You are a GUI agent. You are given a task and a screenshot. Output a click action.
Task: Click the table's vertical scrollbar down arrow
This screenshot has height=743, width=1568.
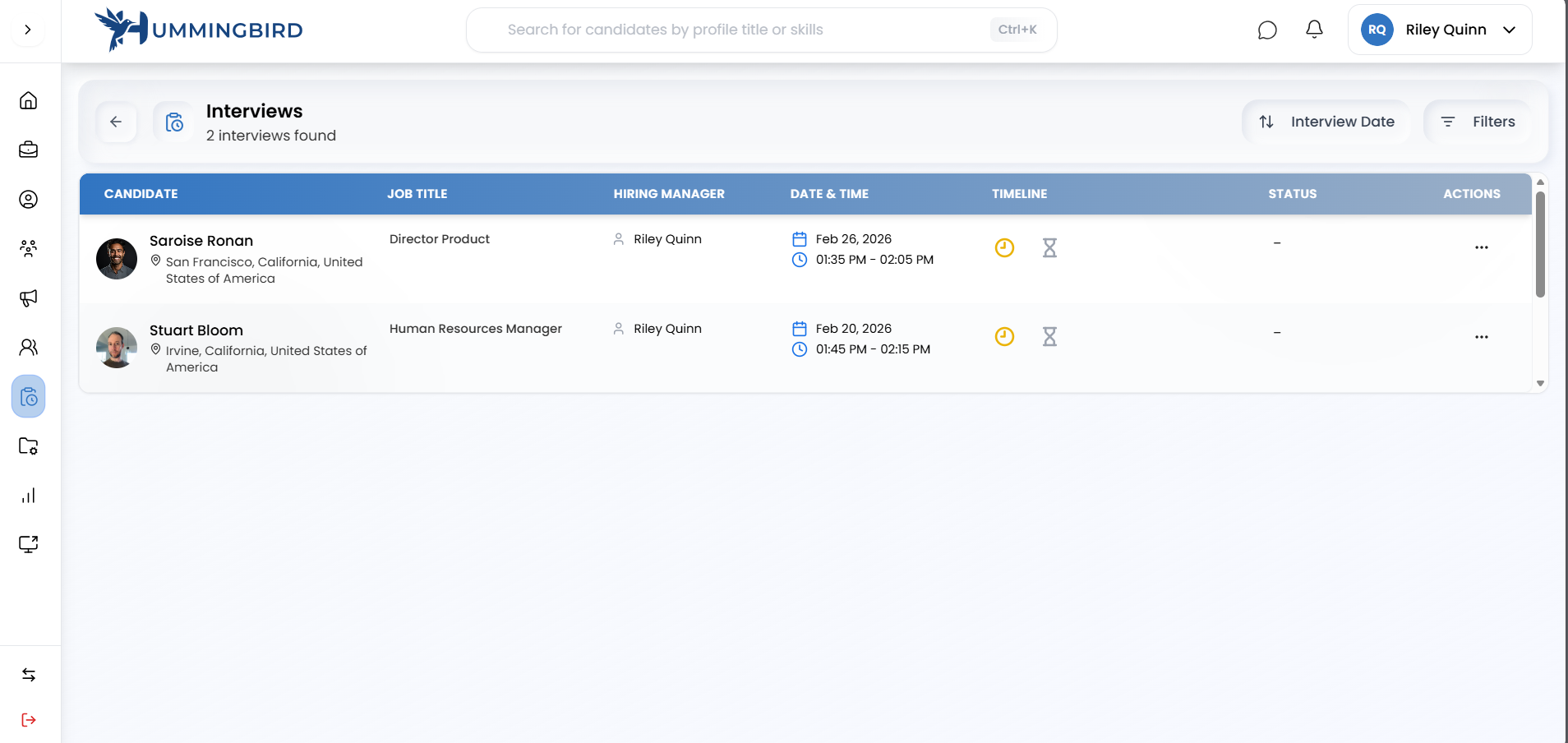pos(1540,383)
